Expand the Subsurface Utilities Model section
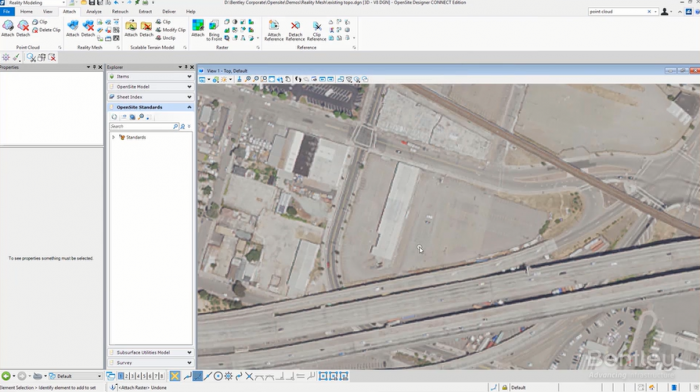Screen dimensions: 700x392 click(x=151, y=352)
